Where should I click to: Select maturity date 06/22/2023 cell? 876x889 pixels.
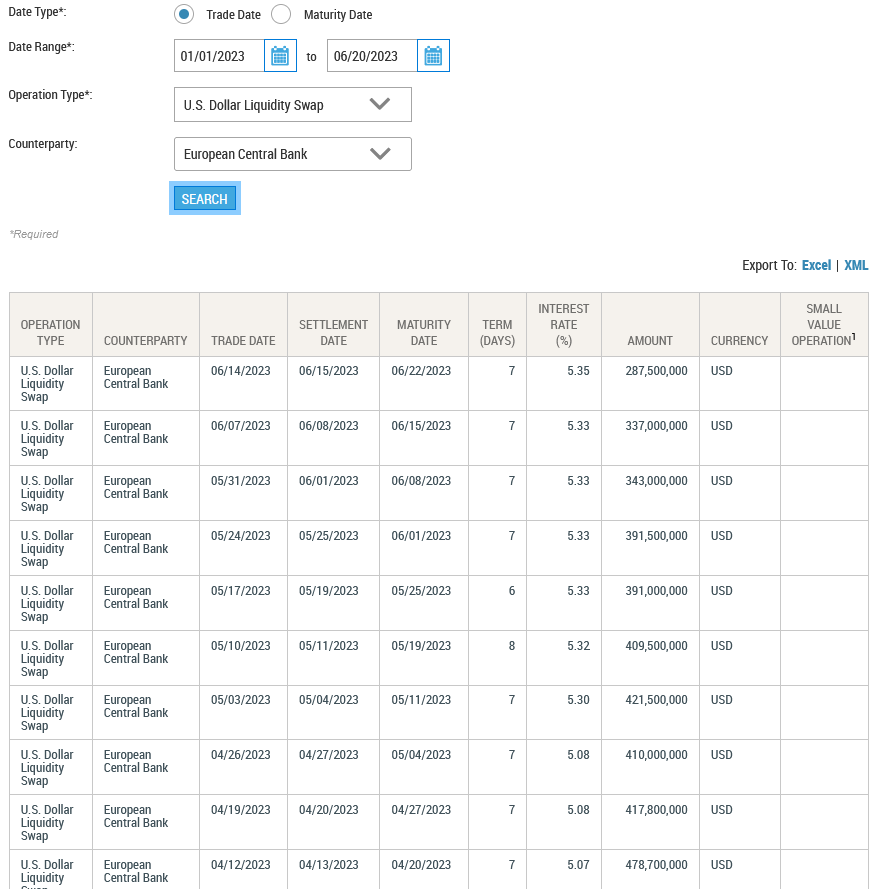(x=424, y=384)
